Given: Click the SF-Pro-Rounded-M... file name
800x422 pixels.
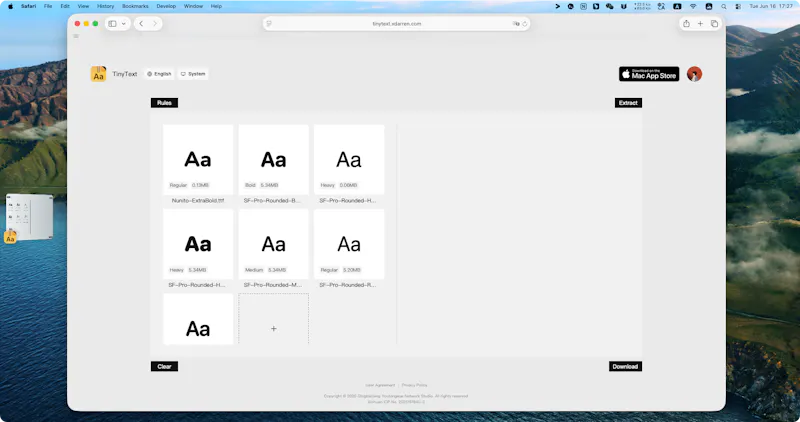Looking at the screenshot, I should tap(273, 285).
